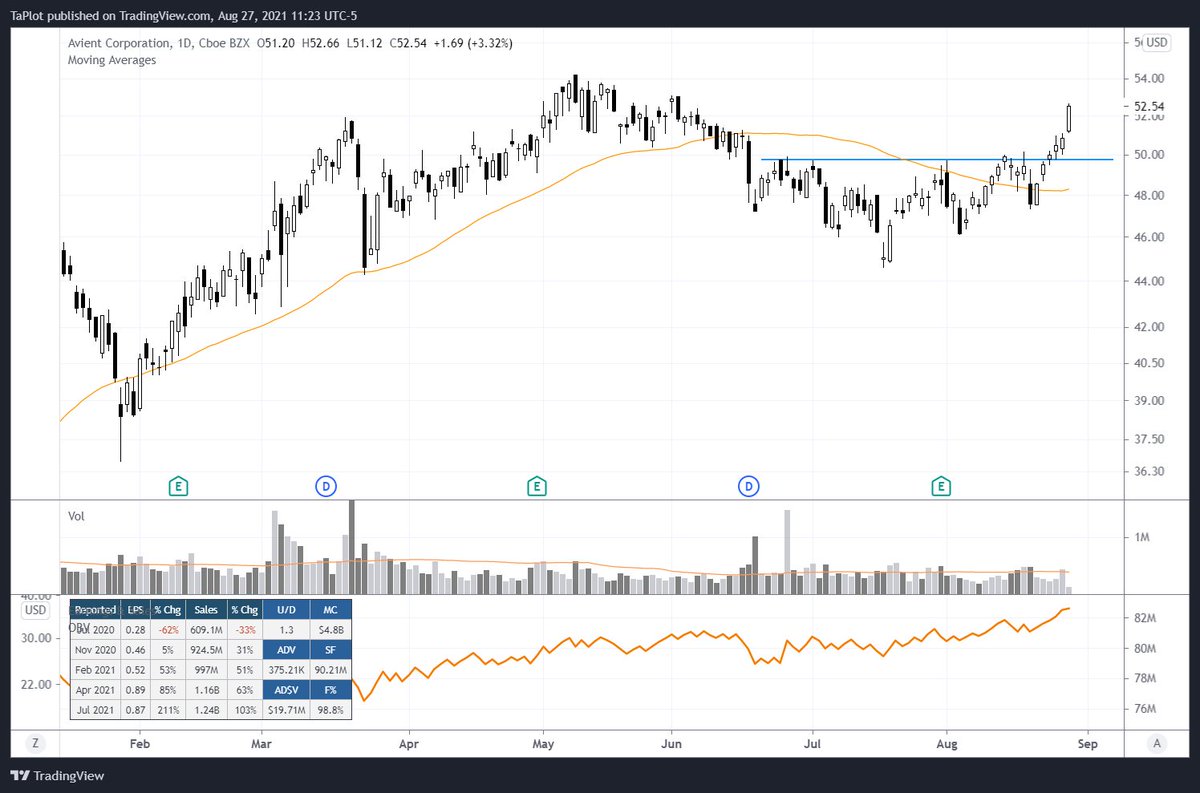The image size is (1200, 793).
Task: Click the 54.00 price axis label
Action: 1150,79
